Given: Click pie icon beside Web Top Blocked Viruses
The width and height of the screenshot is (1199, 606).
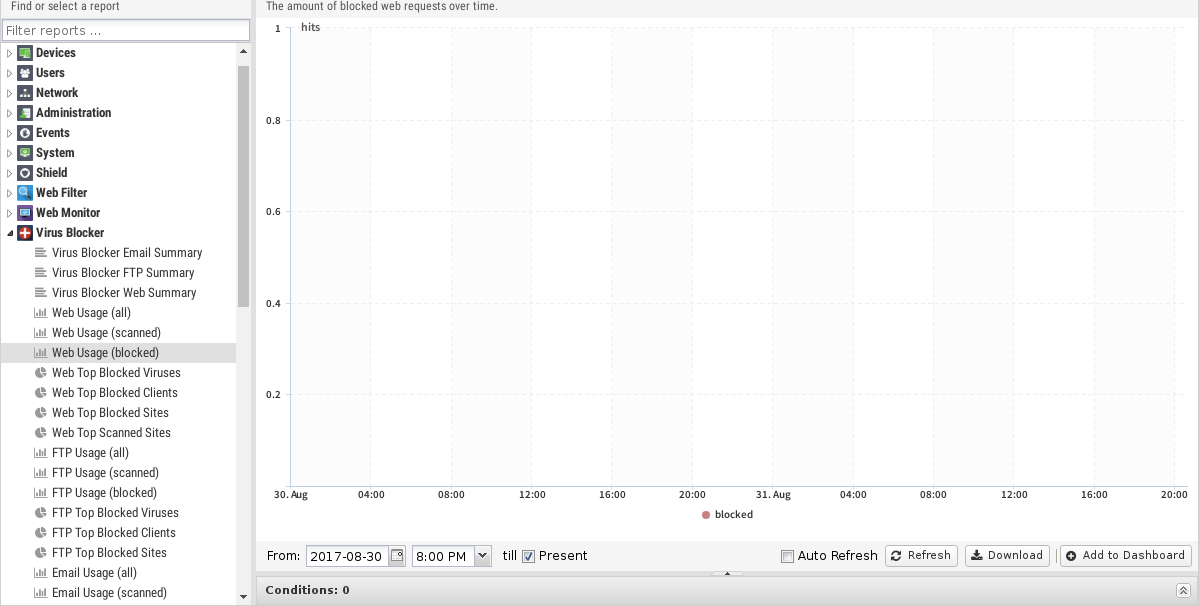Looking at the screenshot, I should [41, 372].
